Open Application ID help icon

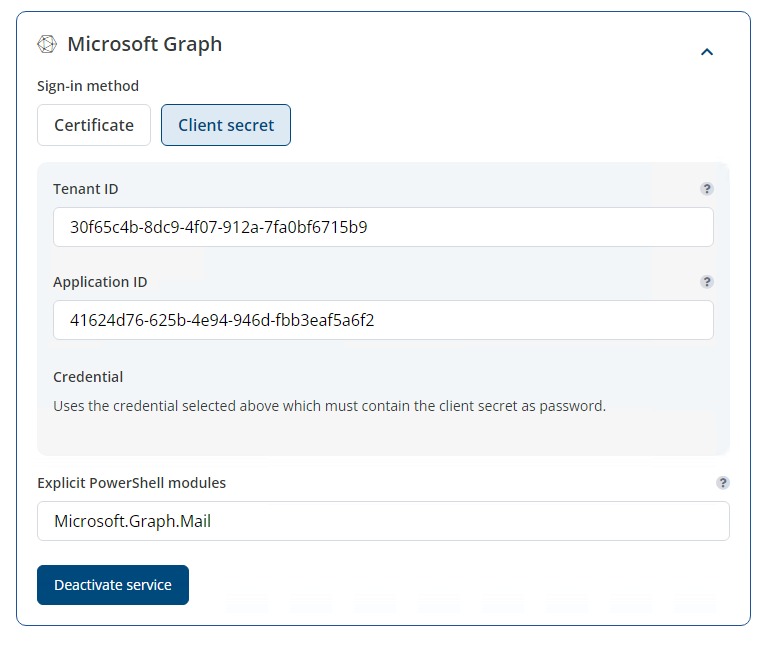pyautogui.click(x=707, y=282)
